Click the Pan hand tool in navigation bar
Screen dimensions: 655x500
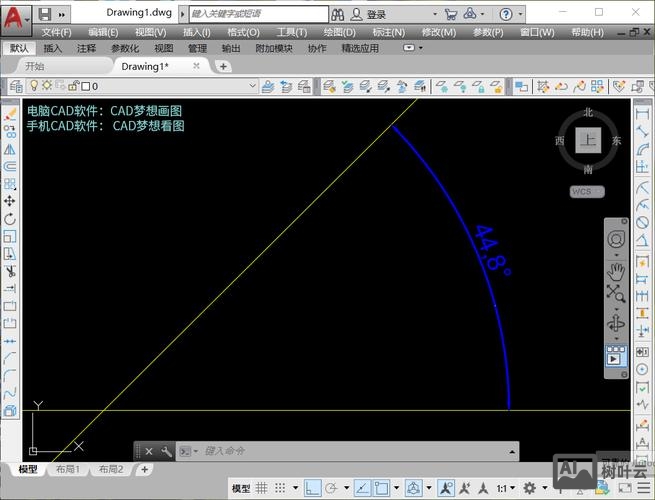coord(616,268)
